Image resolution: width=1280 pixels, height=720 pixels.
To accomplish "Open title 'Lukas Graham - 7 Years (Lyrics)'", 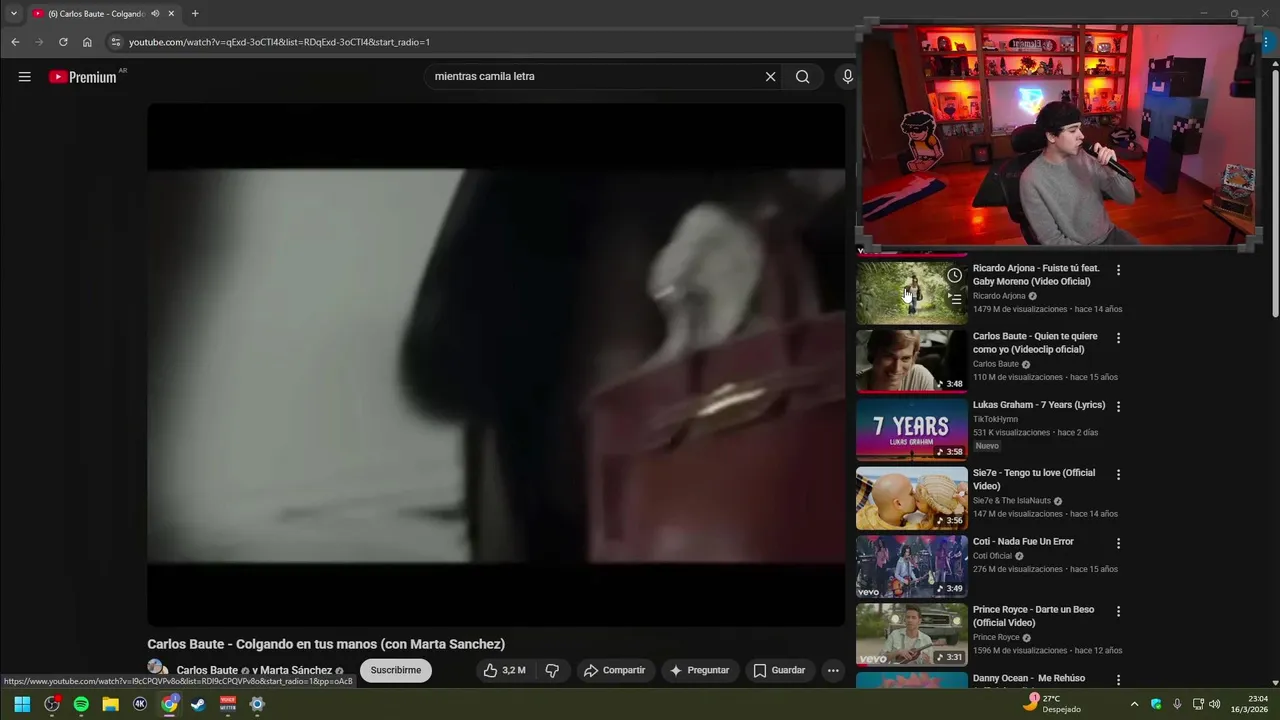I will [1039, 405].
